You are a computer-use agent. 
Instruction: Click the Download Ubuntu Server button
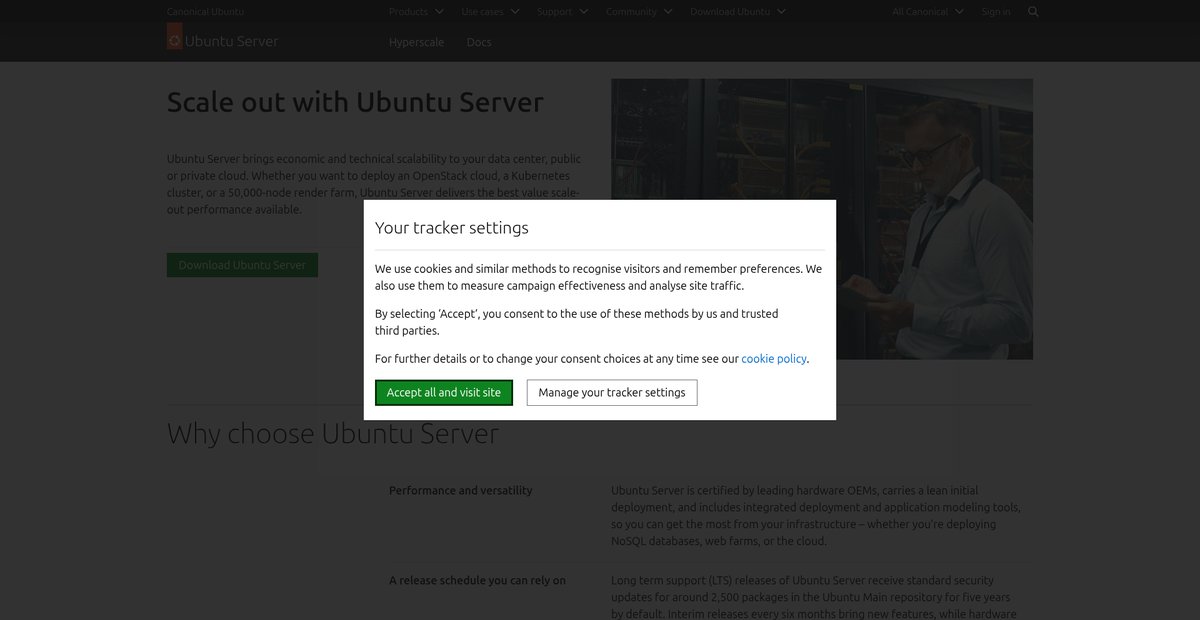click(x=242, y=265)
